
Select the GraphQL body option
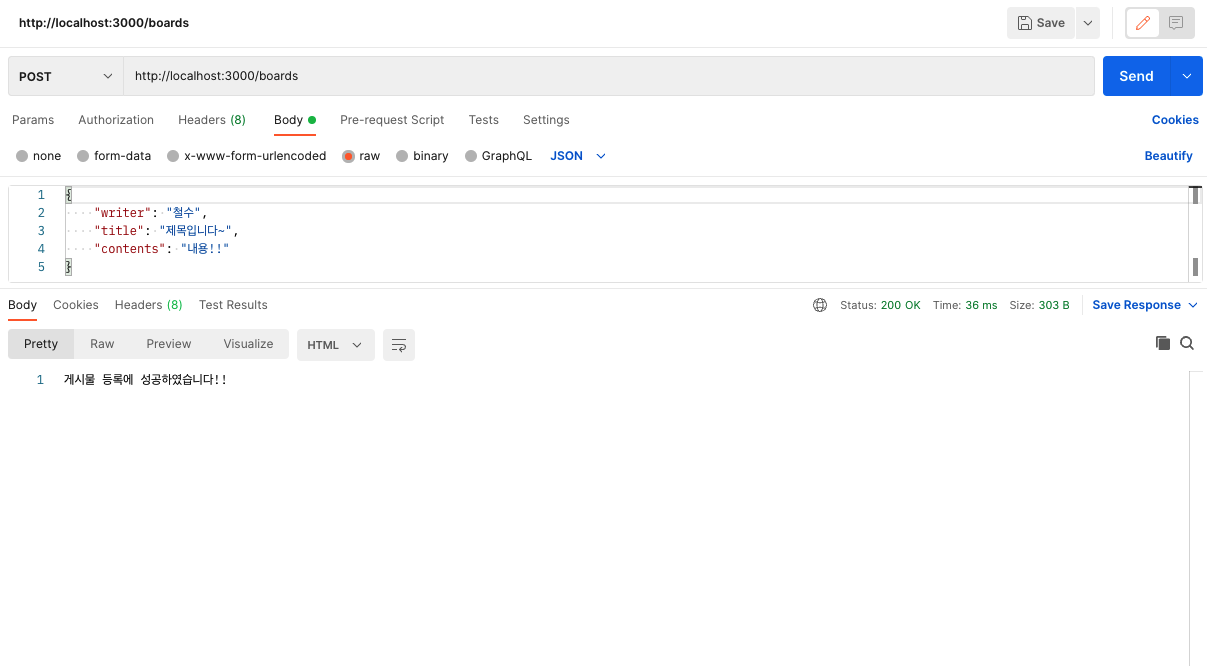pos(498,156)
